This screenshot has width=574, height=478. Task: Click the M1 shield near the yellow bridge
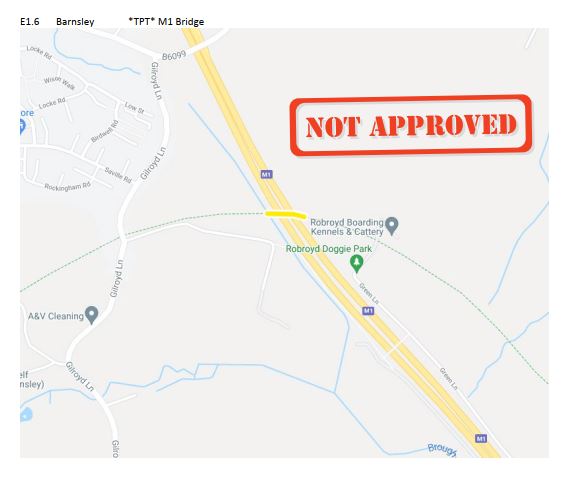(266, 175)
